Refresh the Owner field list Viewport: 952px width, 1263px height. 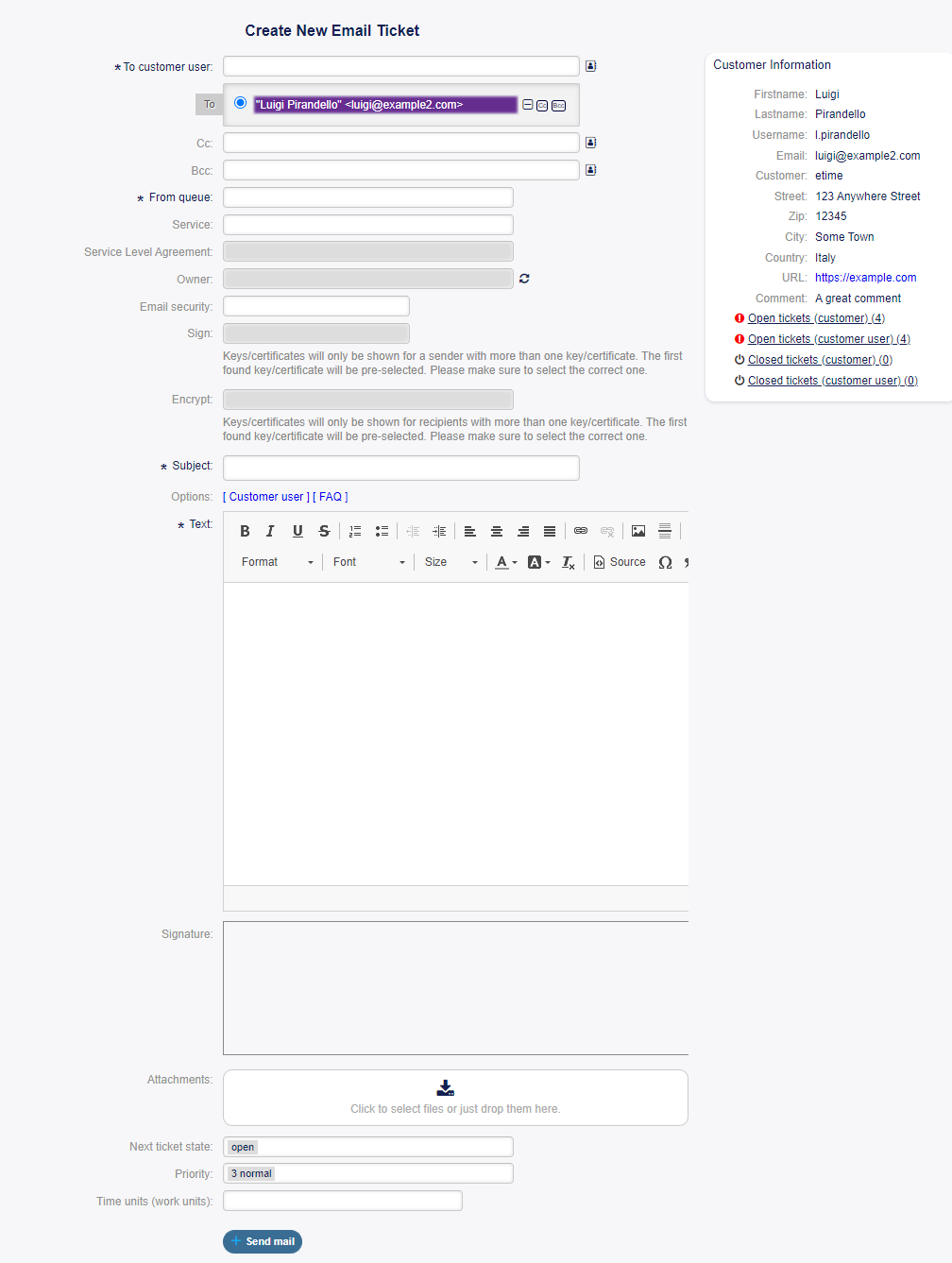click(x=524, y=278)
